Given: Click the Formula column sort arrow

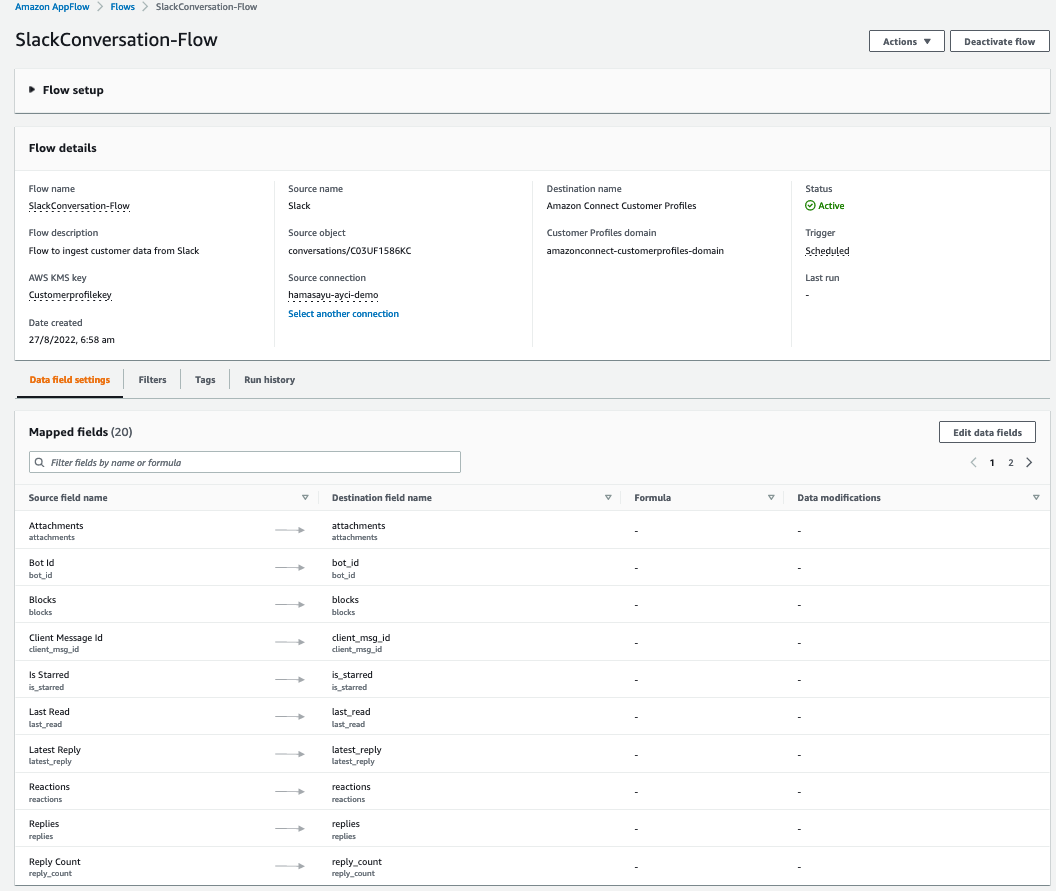Looking at the screenshot, I should 771,498.
